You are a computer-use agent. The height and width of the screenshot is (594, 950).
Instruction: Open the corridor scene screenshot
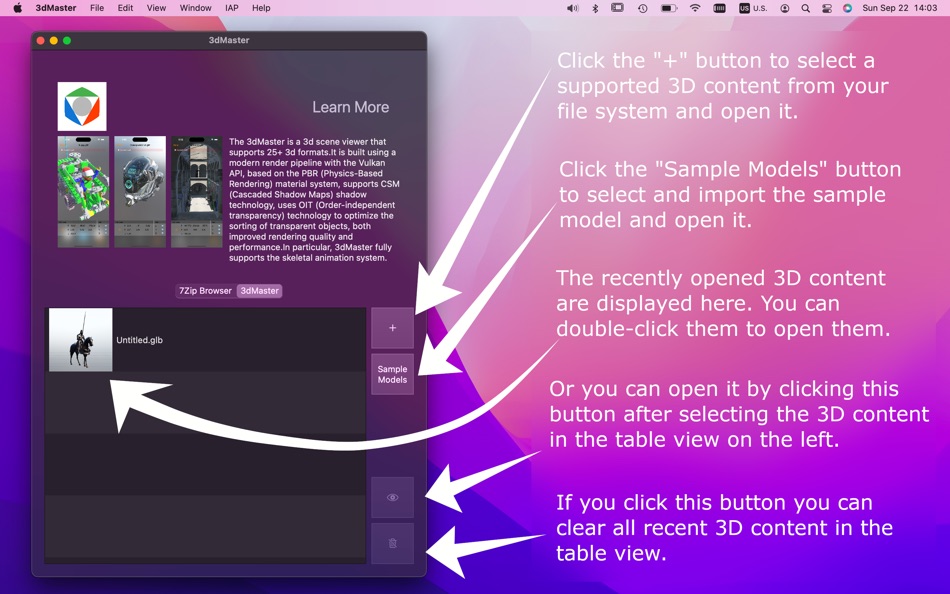click(196, 192)
